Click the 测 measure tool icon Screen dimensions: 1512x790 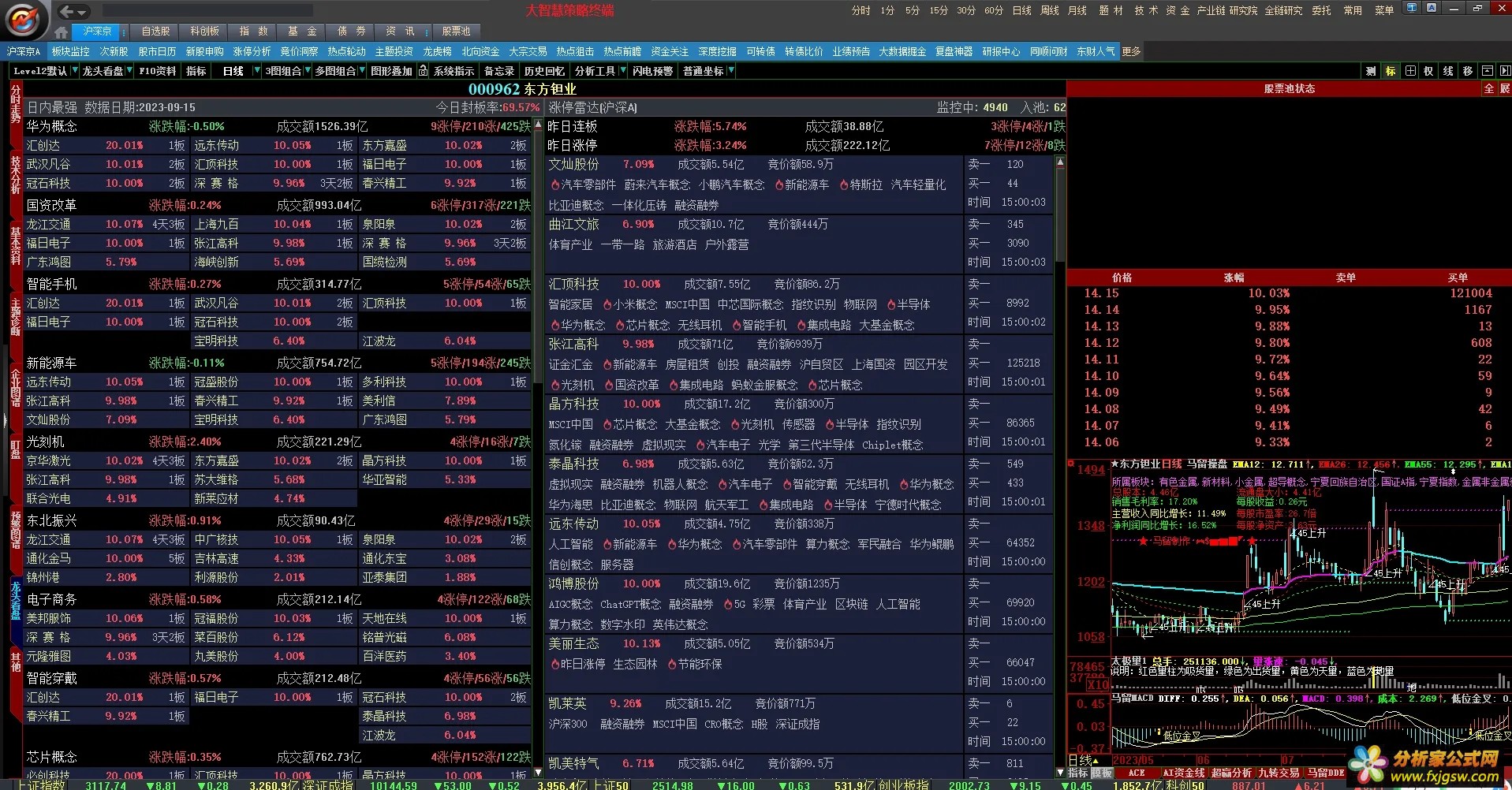[x=1371, y=71]
